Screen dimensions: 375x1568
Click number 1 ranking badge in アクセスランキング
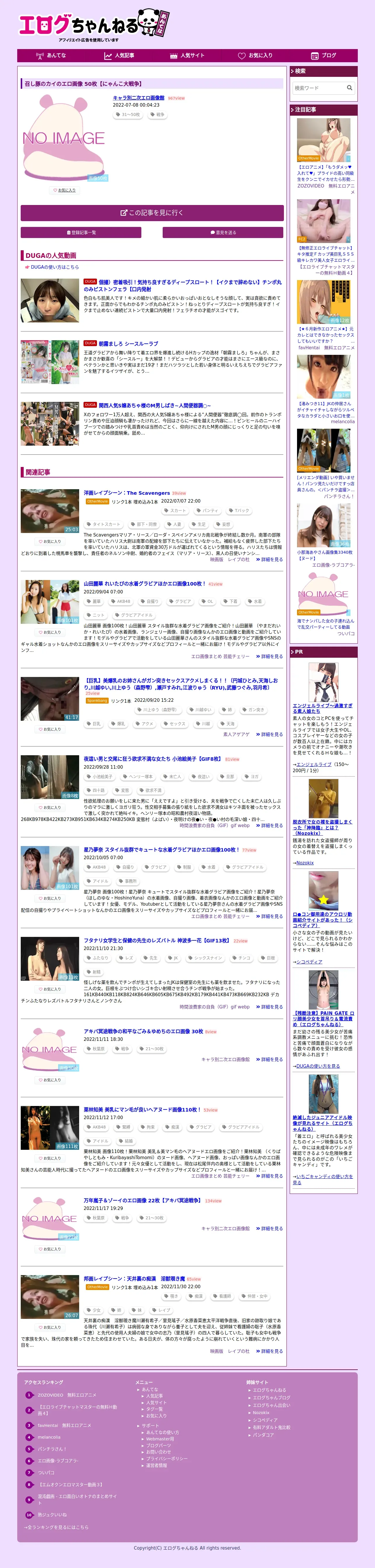point(29,1395)
